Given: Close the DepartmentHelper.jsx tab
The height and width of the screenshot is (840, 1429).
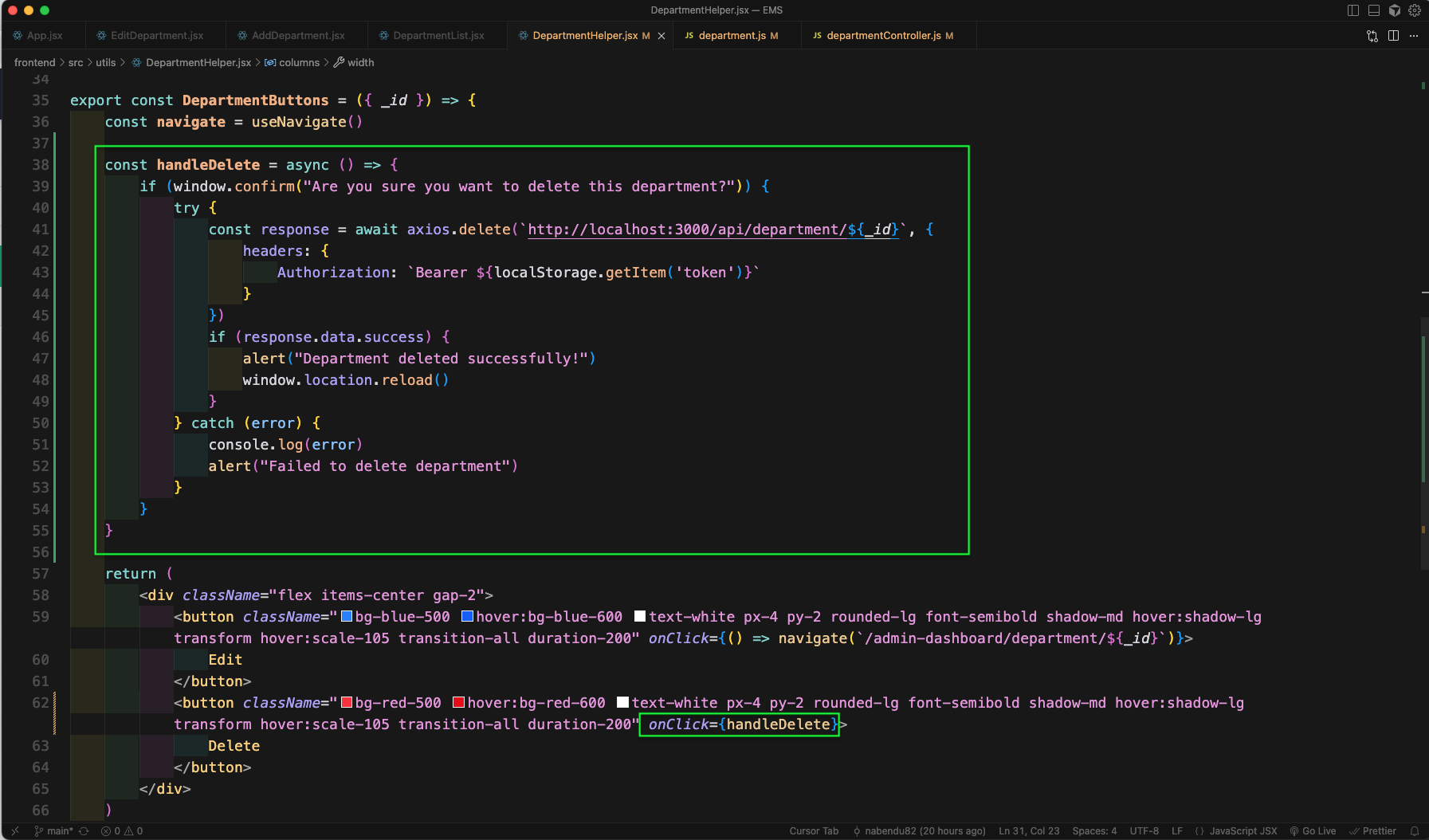Looking at the screenshot, I should [x=662, y=36].
